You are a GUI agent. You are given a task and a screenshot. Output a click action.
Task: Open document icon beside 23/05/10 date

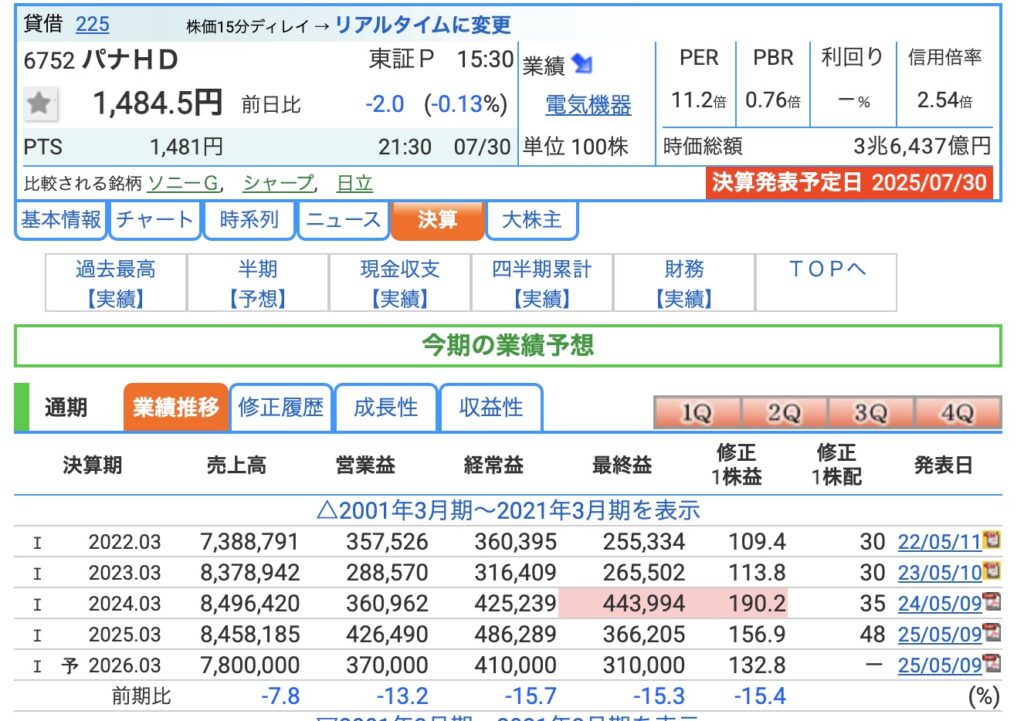pyautogui.click(x=991, y=570)
